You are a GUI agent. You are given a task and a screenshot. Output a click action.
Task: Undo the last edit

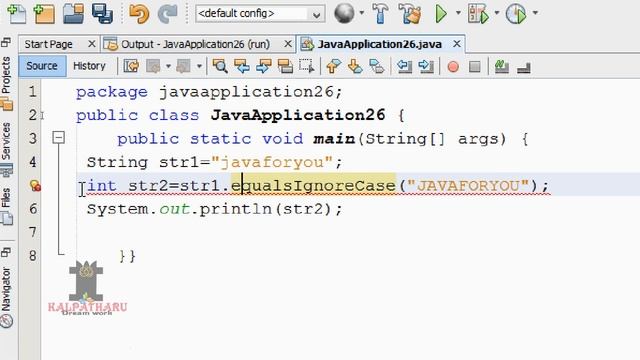tap(139, 13)
